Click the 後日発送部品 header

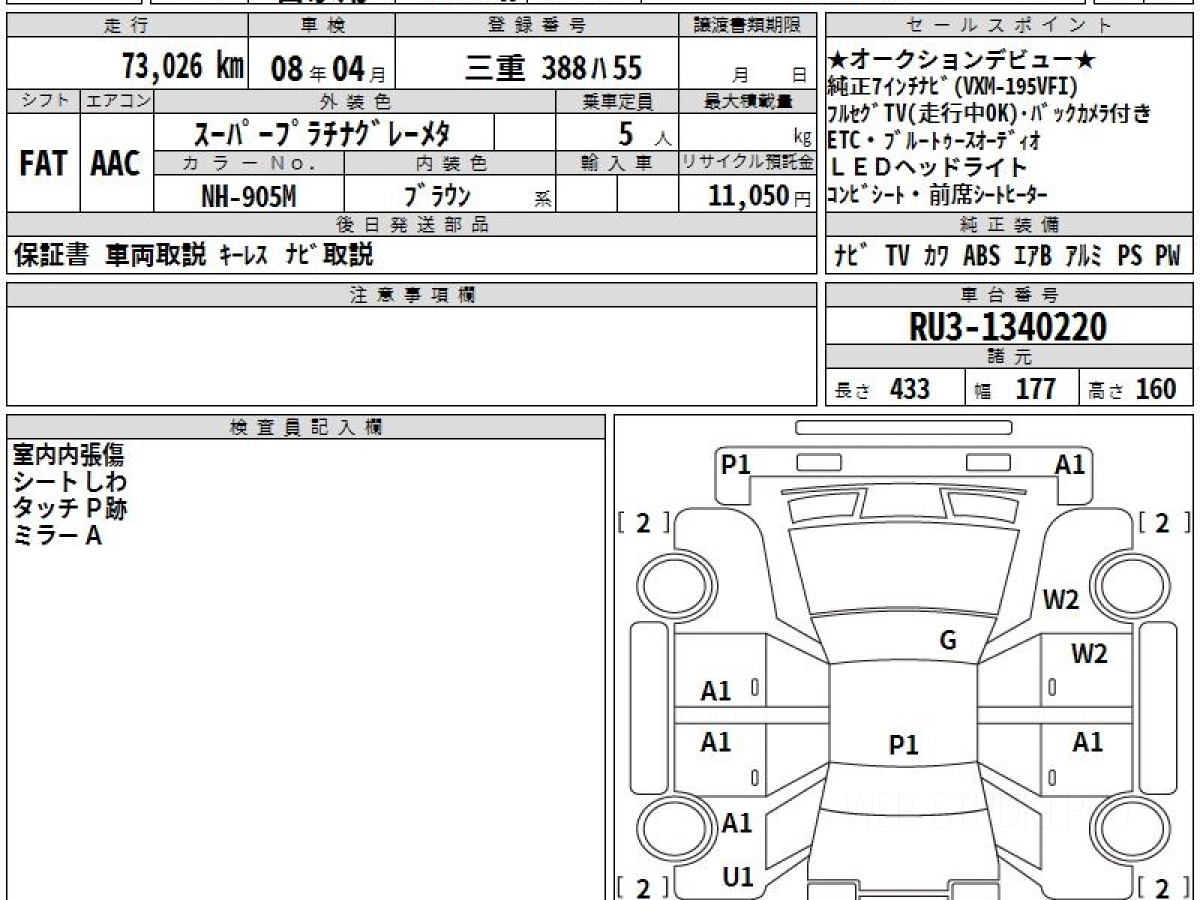pos(412,224)
